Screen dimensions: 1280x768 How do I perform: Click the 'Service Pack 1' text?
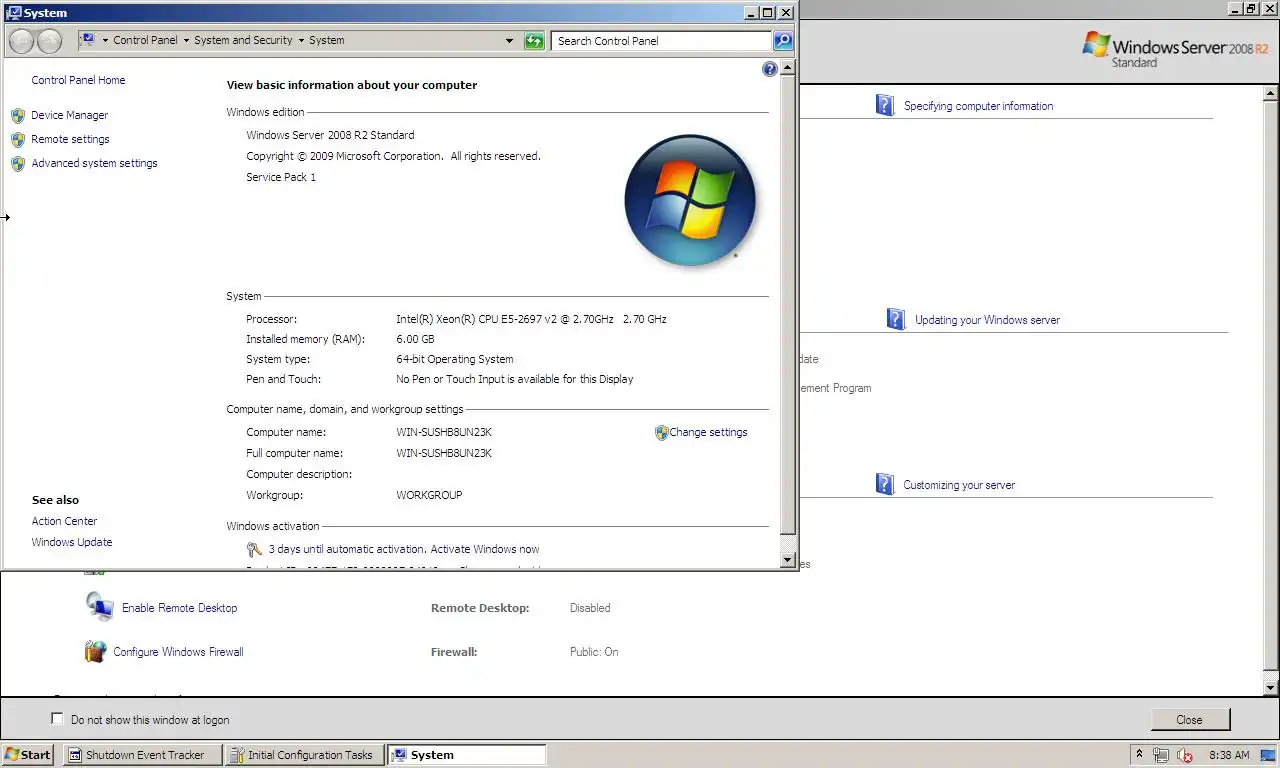(x=281, y=177)
